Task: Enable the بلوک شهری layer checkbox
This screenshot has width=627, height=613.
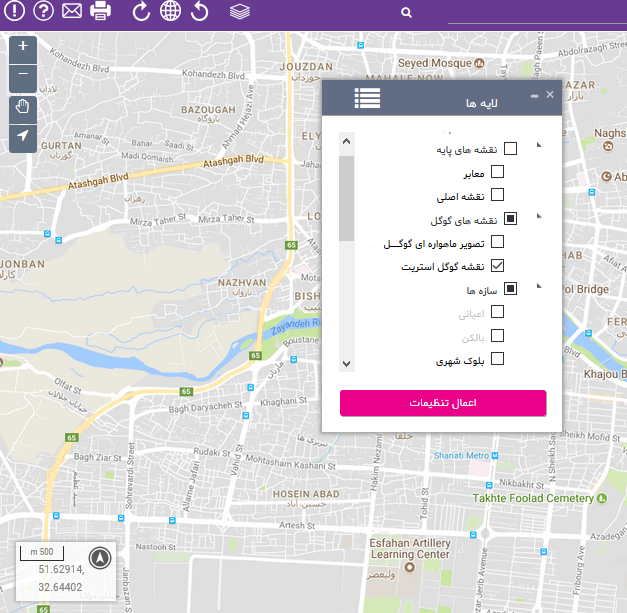Action: click(497, 359)
